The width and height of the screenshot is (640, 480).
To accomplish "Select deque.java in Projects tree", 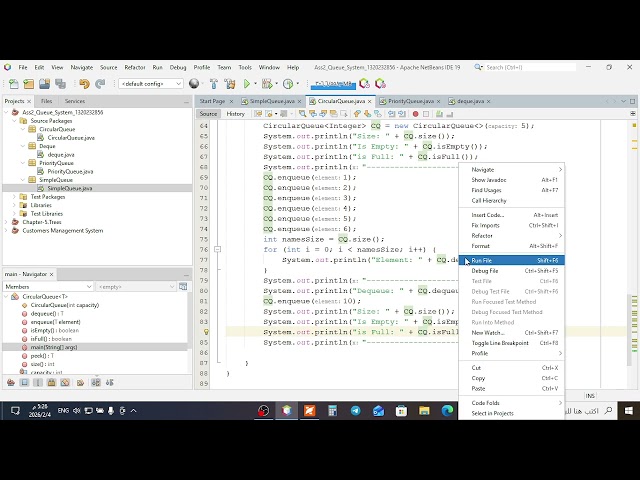I will [61, 155].
